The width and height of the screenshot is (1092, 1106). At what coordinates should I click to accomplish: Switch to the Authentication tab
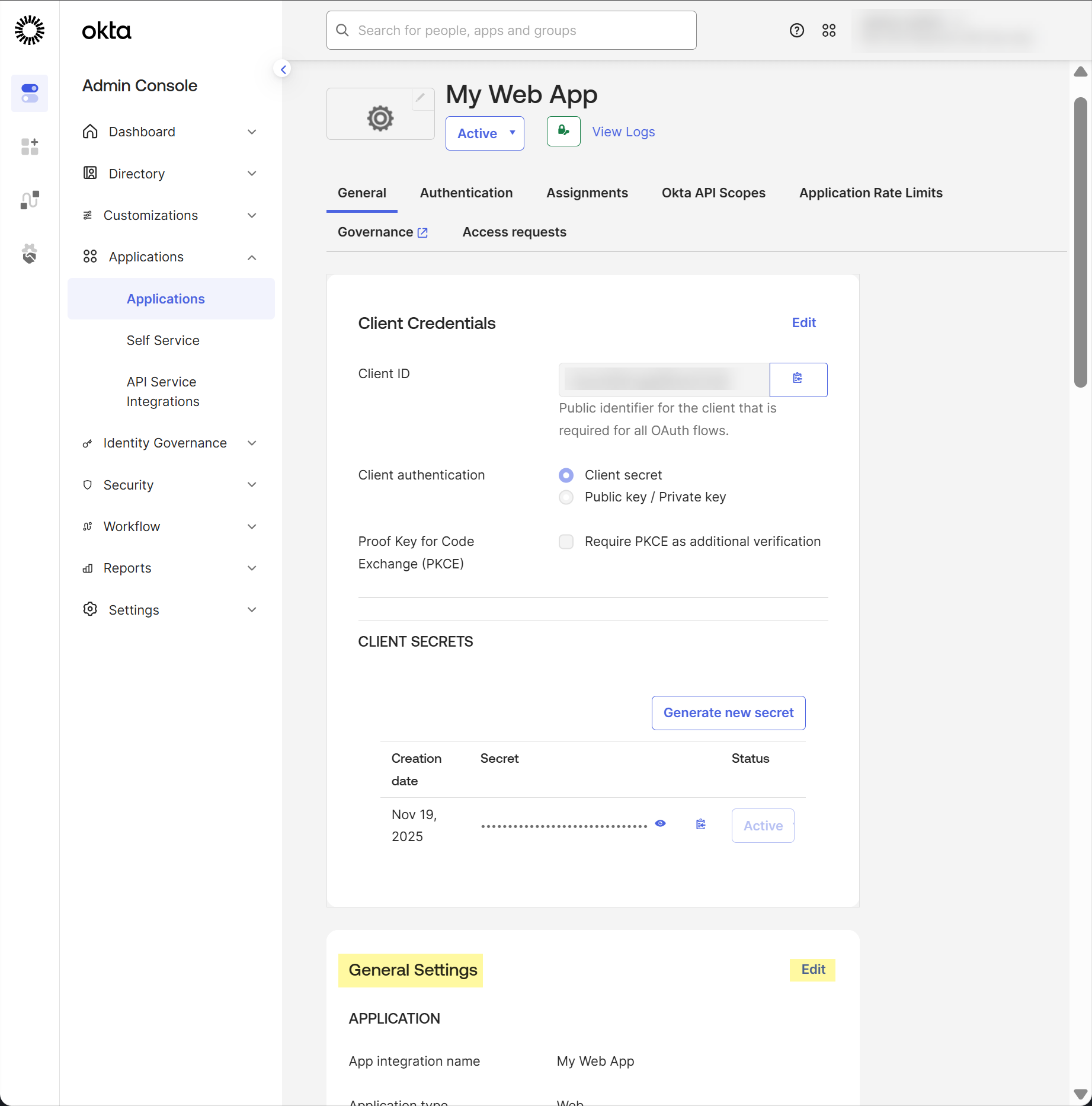click(x=466, y=193)
